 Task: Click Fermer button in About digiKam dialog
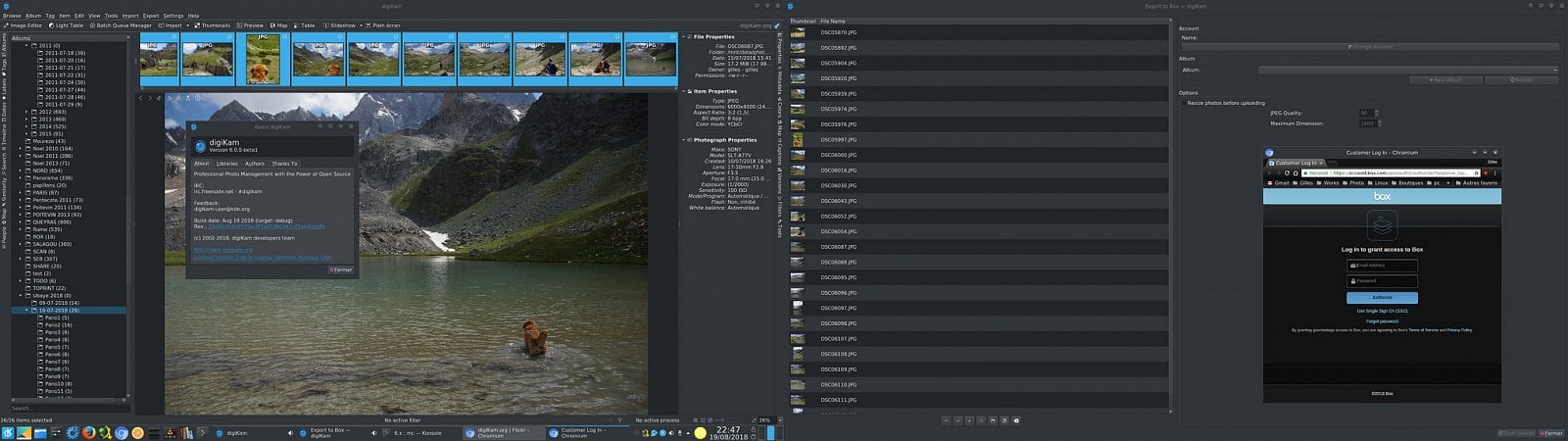coord(340,269)
